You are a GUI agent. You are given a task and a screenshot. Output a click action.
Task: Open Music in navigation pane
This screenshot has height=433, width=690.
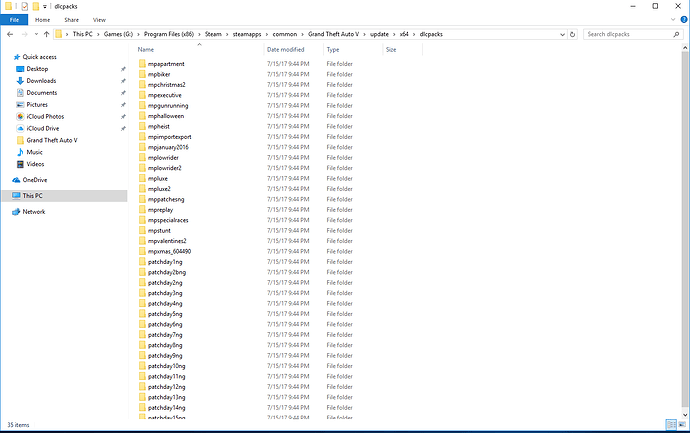tap(34, 152)
